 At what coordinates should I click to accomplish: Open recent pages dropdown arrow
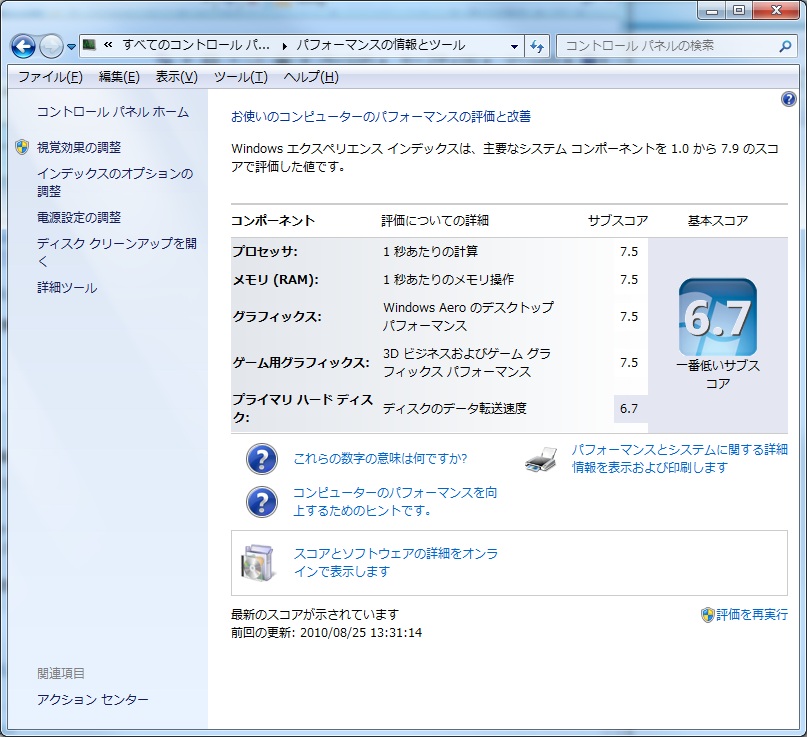click(x=72, y=47)
